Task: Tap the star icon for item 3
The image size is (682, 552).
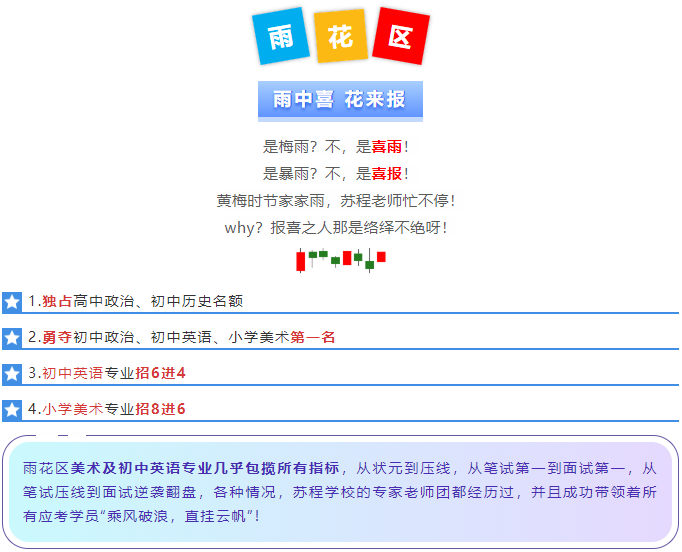Action: [12, 374]
